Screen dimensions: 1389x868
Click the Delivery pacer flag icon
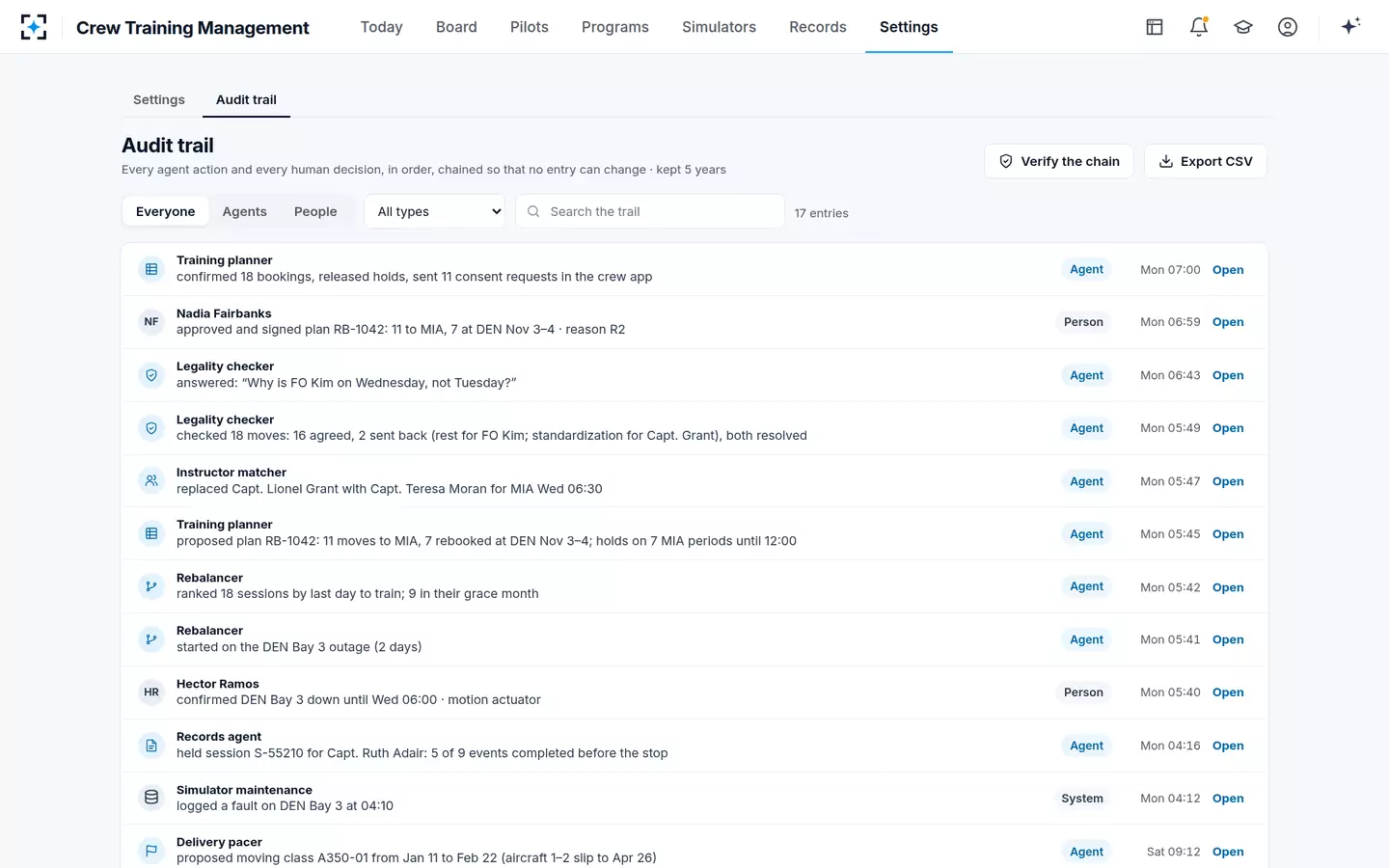(151, 851)
